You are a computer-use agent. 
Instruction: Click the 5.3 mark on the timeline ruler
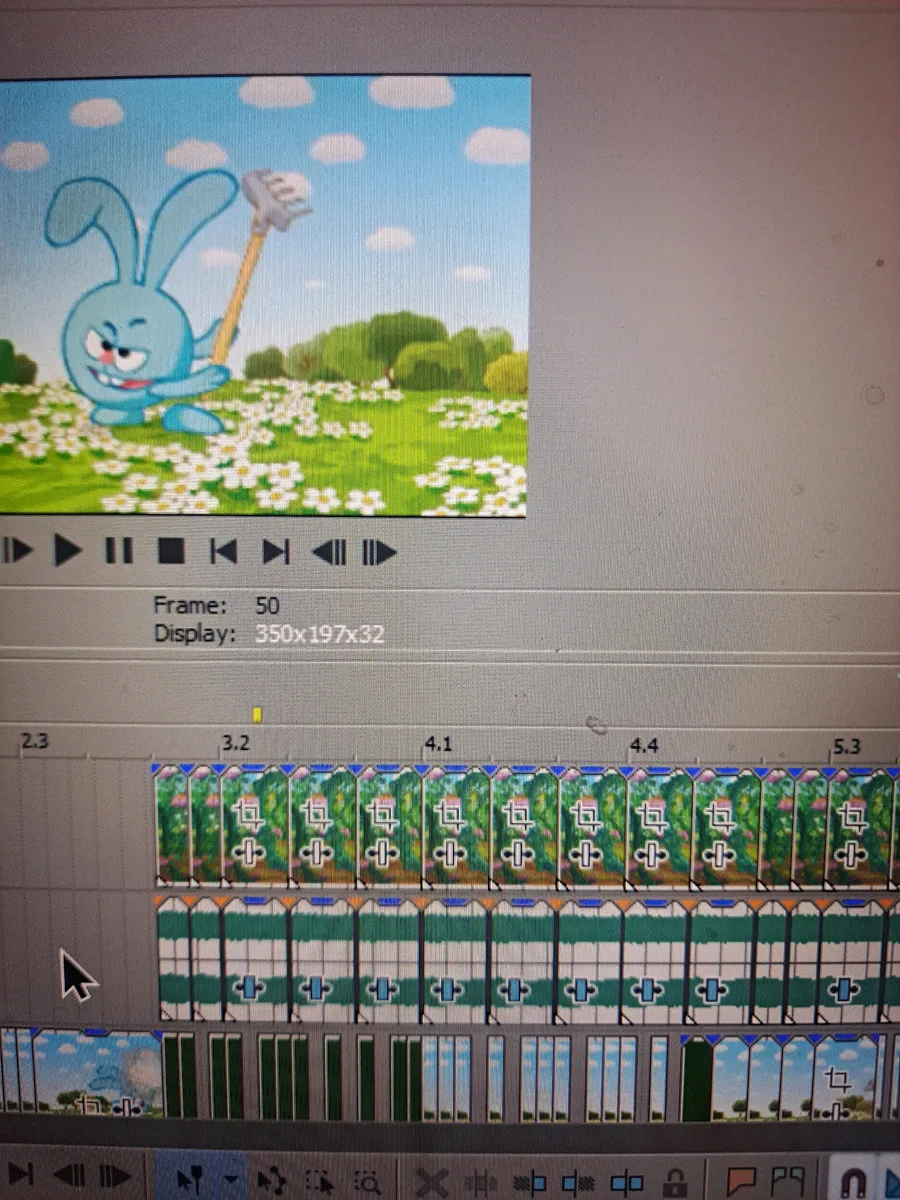[846, 746]
